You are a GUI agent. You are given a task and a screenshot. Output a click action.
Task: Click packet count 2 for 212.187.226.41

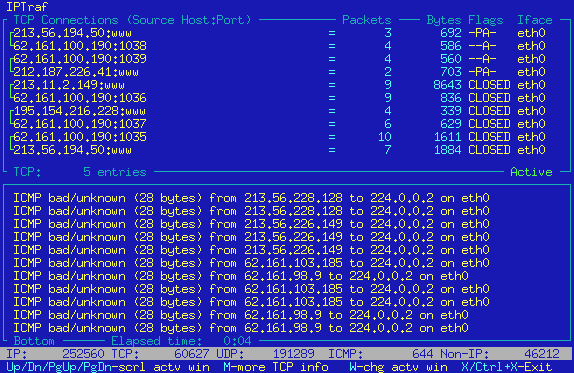point(388,72)
